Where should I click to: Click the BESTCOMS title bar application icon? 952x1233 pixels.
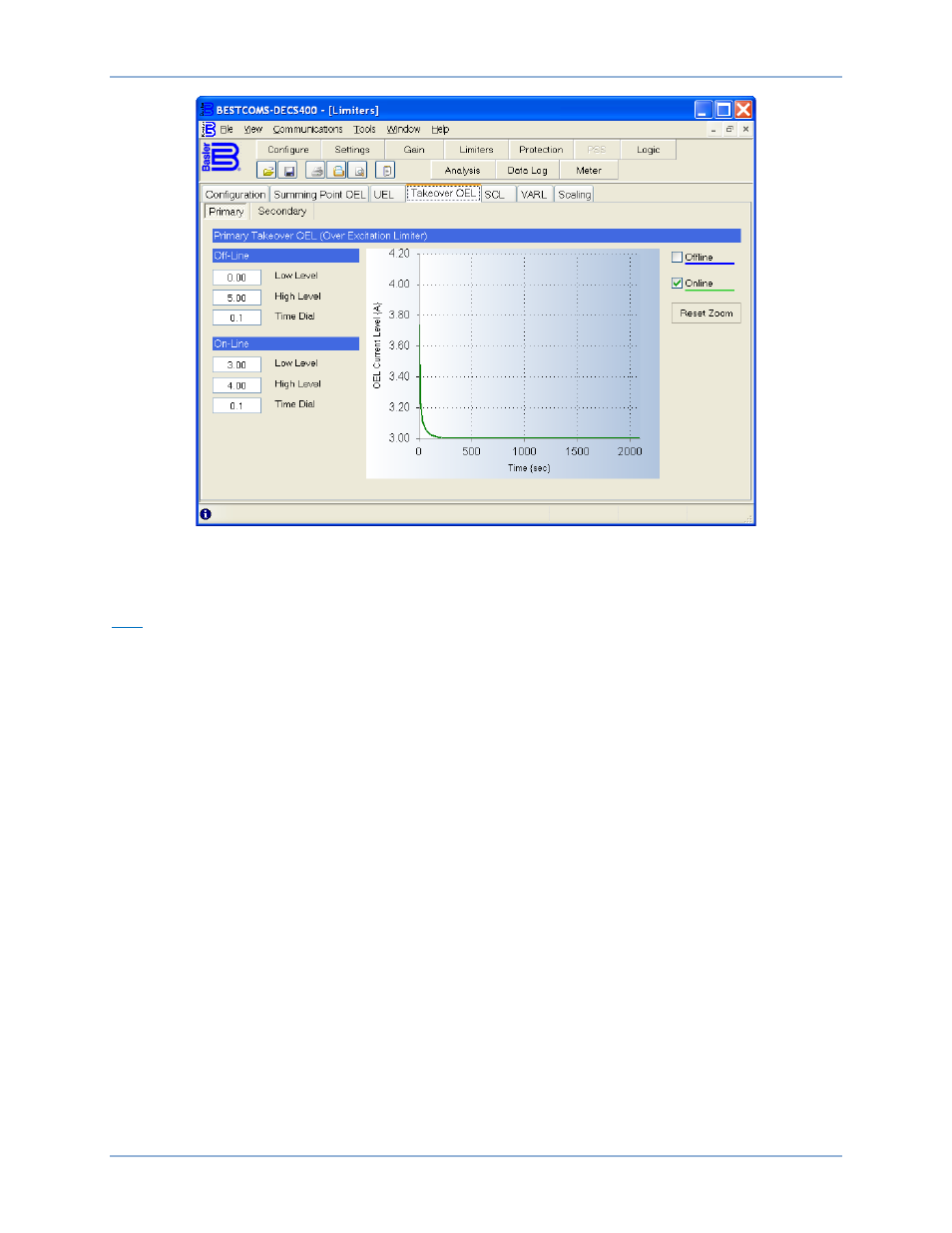(x=208, y=110)
